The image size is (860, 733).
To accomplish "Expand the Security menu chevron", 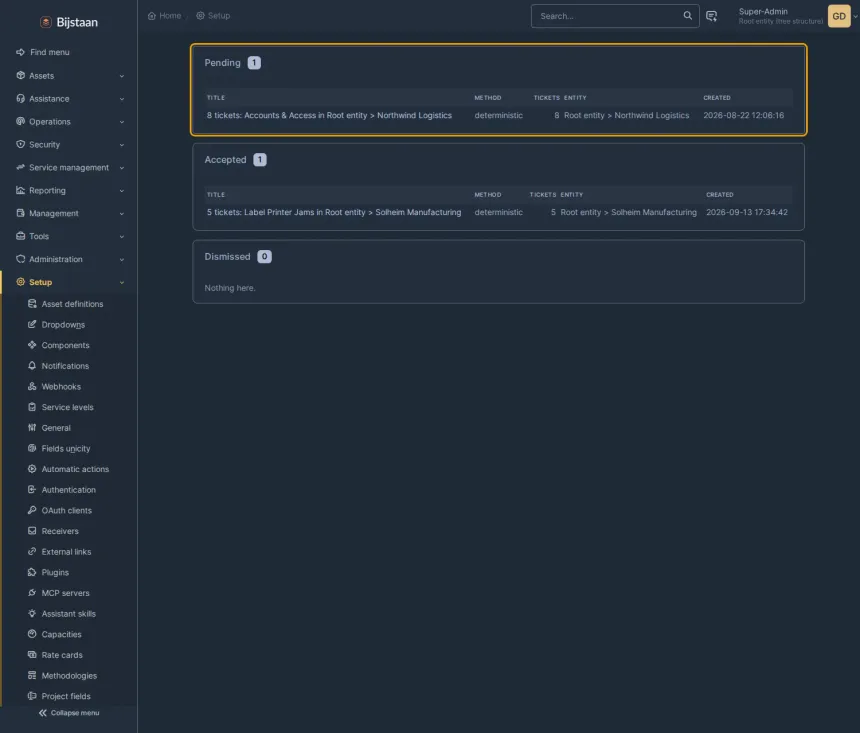I will [122, 145].
